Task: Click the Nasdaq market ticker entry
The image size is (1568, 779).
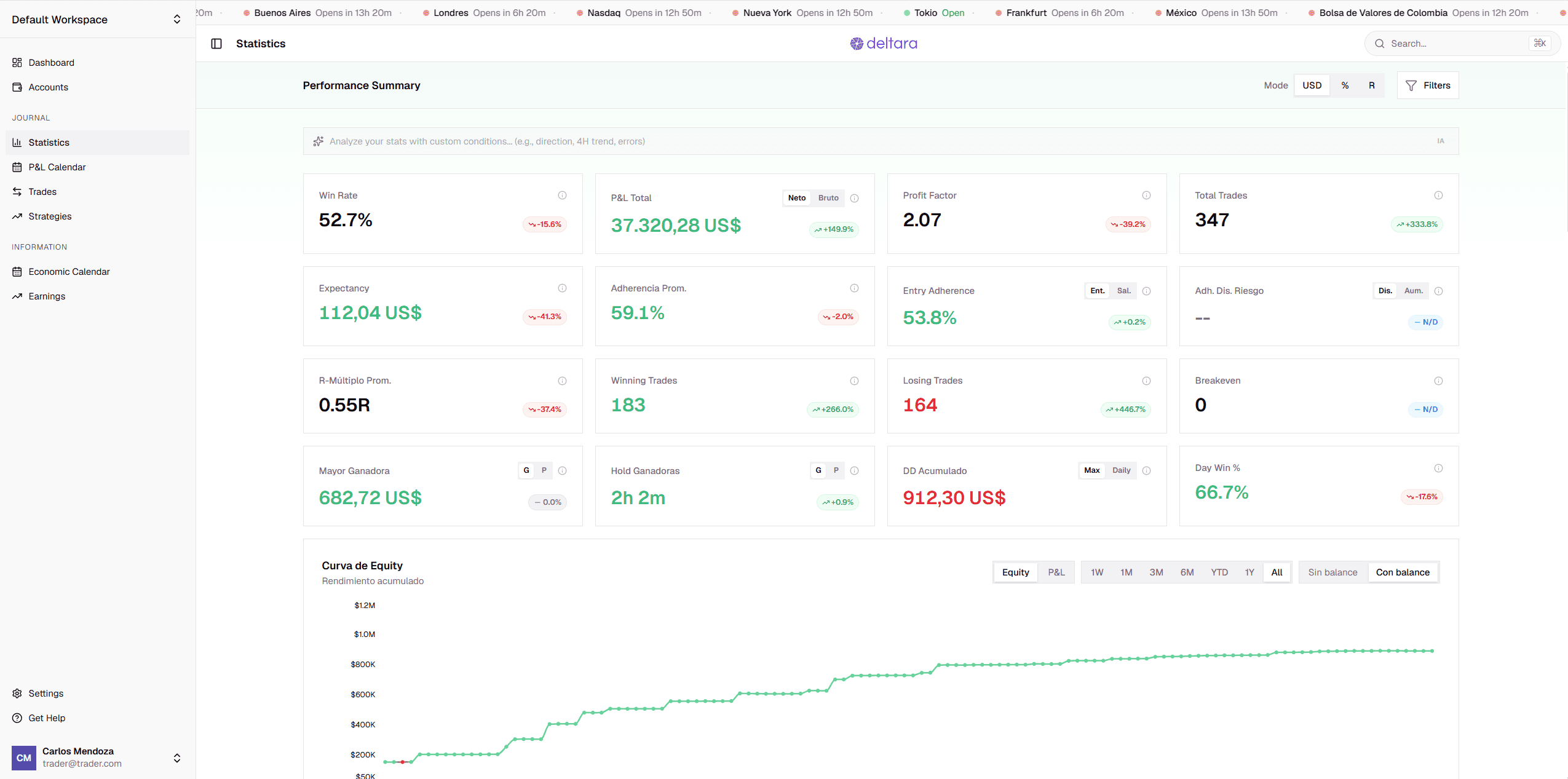Action: point(639,13)
